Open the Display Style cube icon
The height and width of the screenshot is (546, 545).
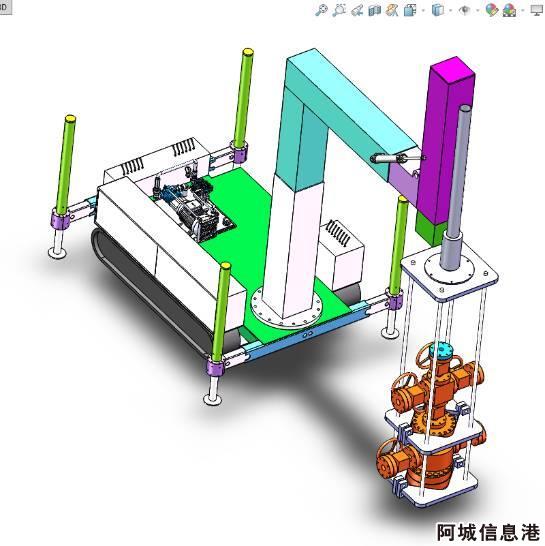(x=437, y=10)
